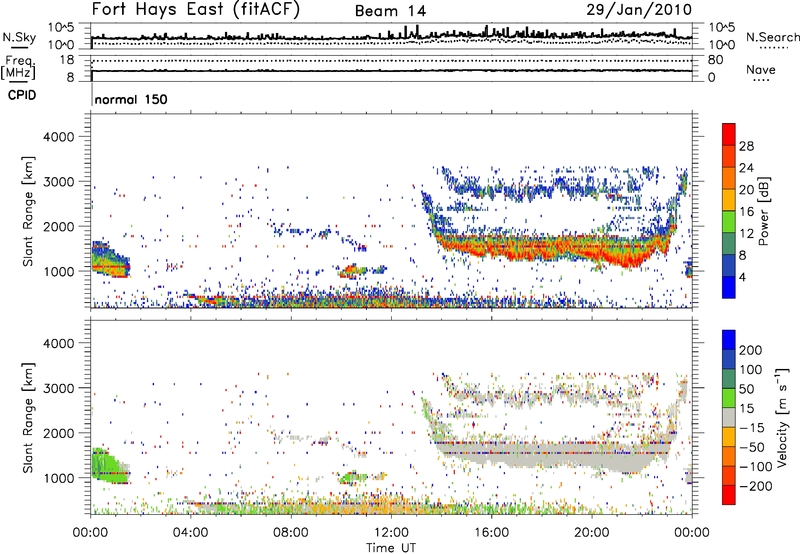The height and width of the screenshot is (554, 800).
Task: Click the 'N.Sky' legend label
Action: 19,37
